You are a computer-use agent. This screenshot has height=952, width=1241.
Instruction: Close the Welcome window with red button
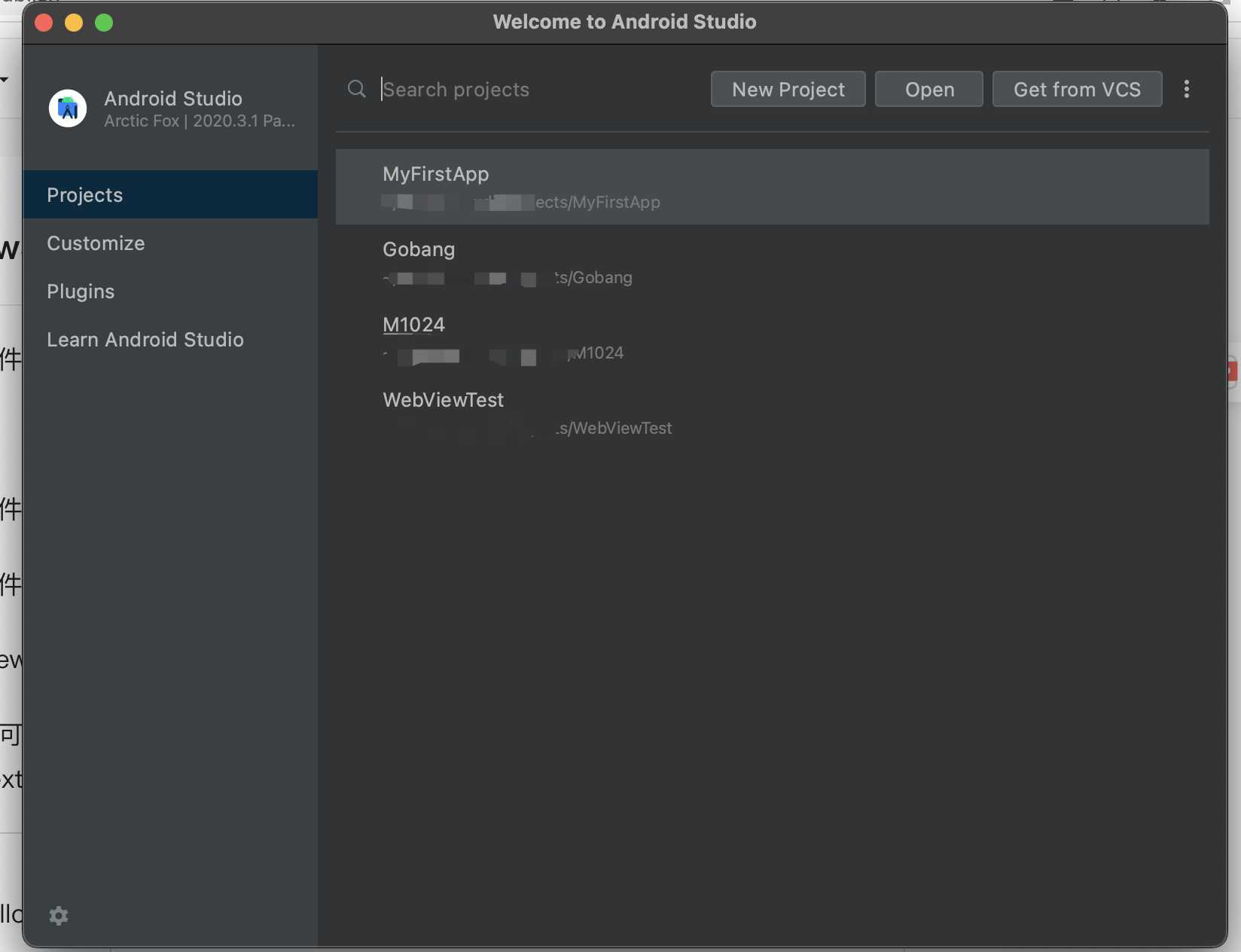(44, 23)
